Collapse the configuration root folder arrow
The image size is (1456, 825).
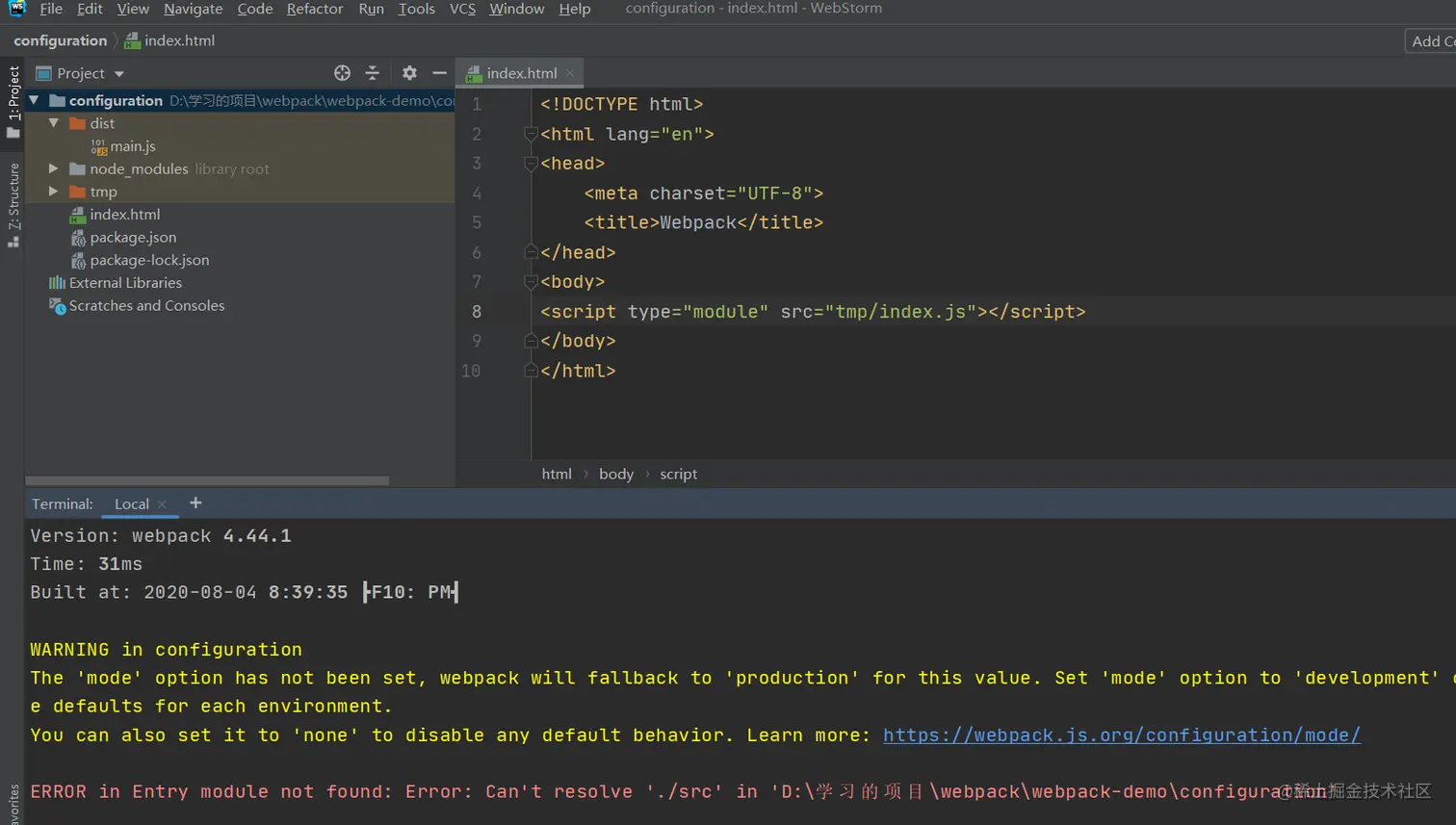(34, 100)
